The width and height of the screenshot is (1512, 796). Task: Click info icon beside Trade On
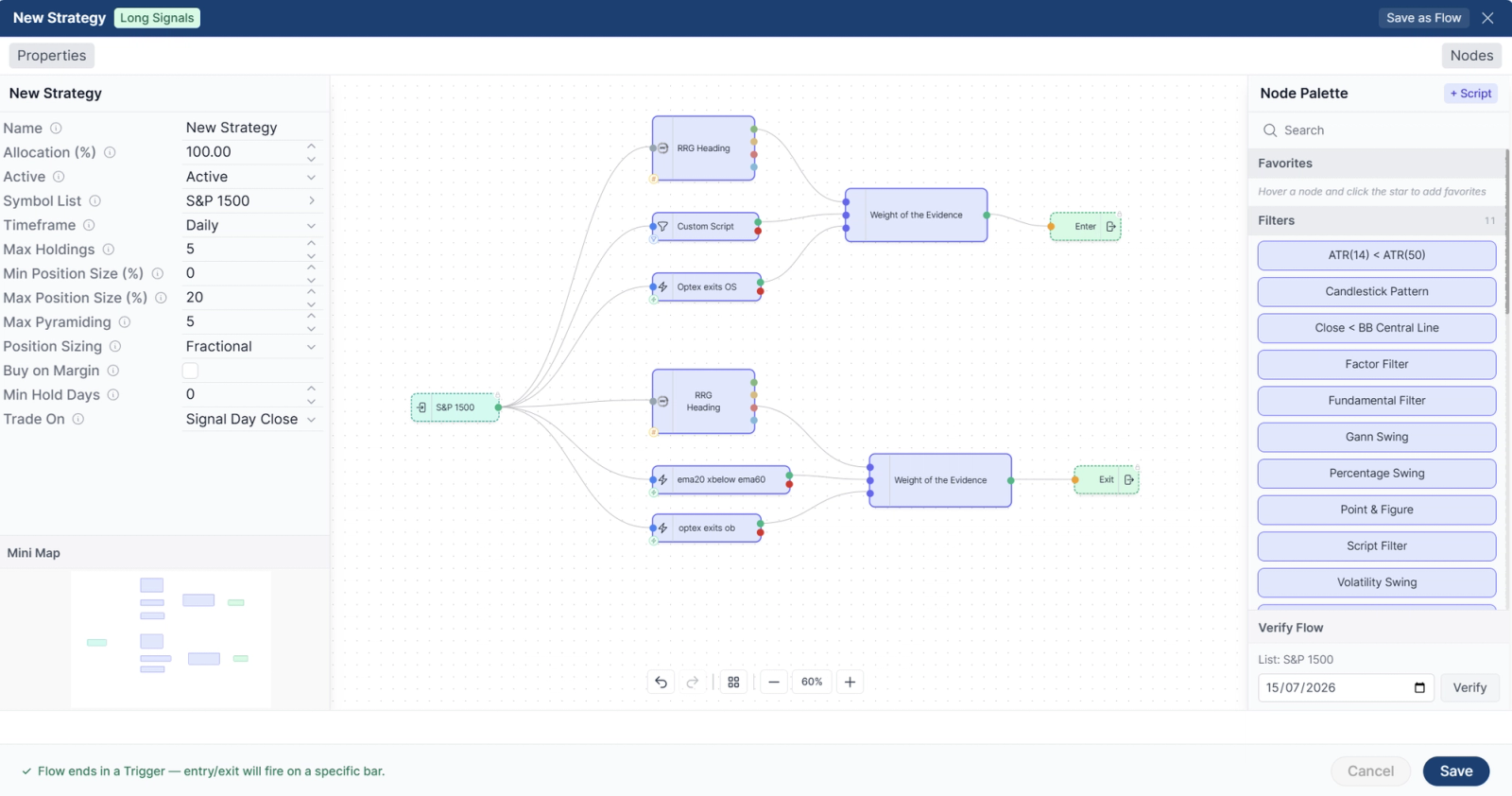(78, 419)
